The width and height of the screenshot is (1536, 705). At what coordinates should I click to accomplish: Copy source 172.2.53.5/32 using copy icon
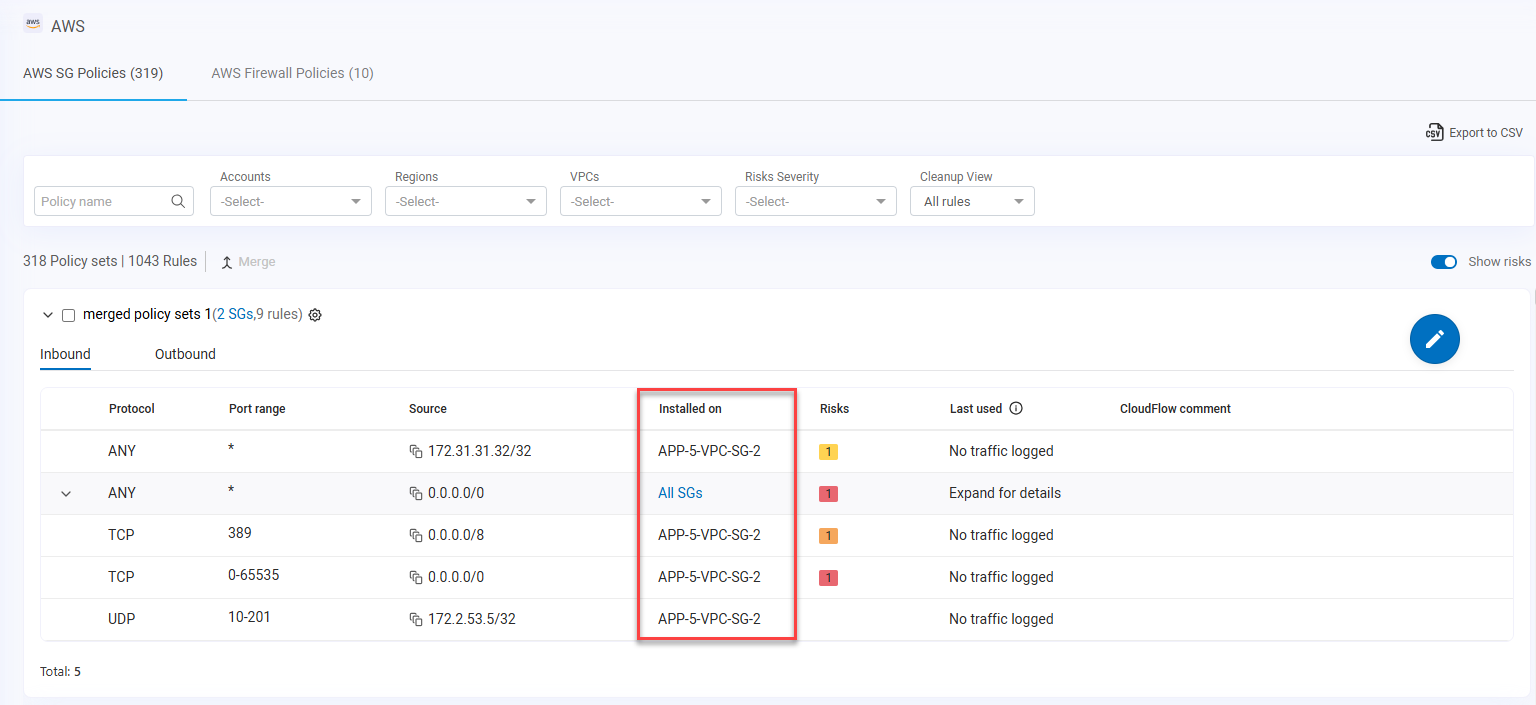(416, 620)
